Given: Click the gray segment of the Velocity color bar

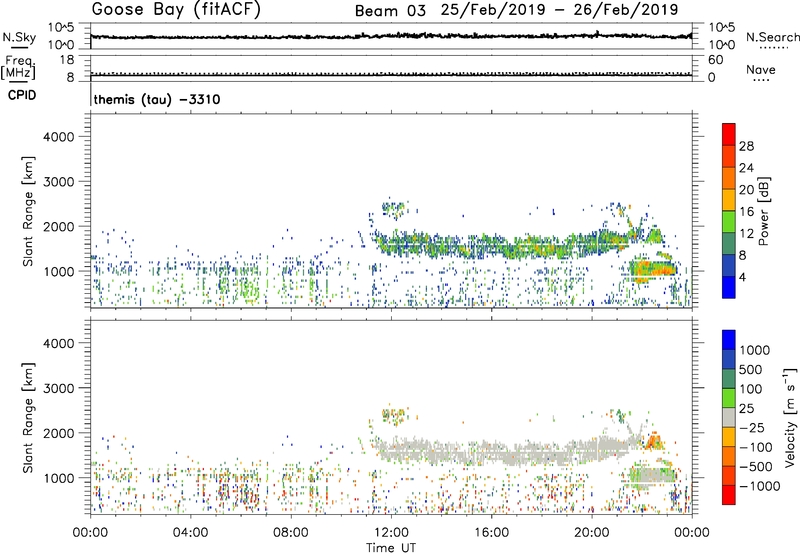Looking at the screenshot, I should coord(729,418).
